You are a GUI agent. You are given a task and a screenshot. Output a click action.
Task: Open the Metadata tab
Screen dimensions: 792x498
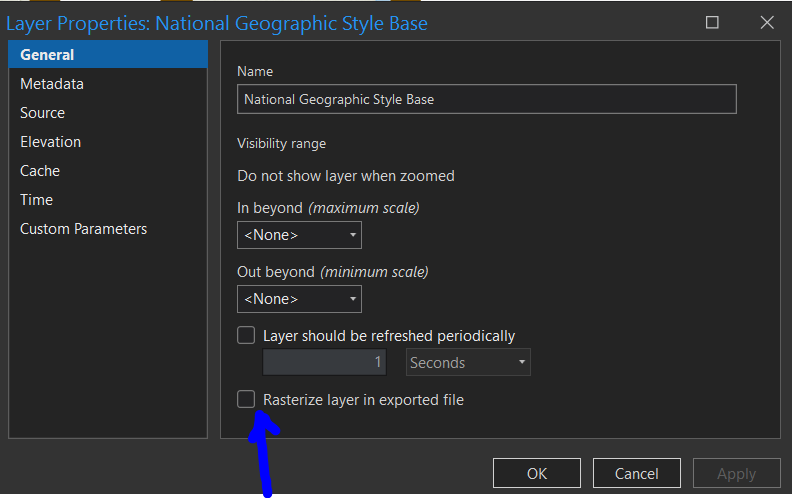pyautogui.click(x=52, y=84)
